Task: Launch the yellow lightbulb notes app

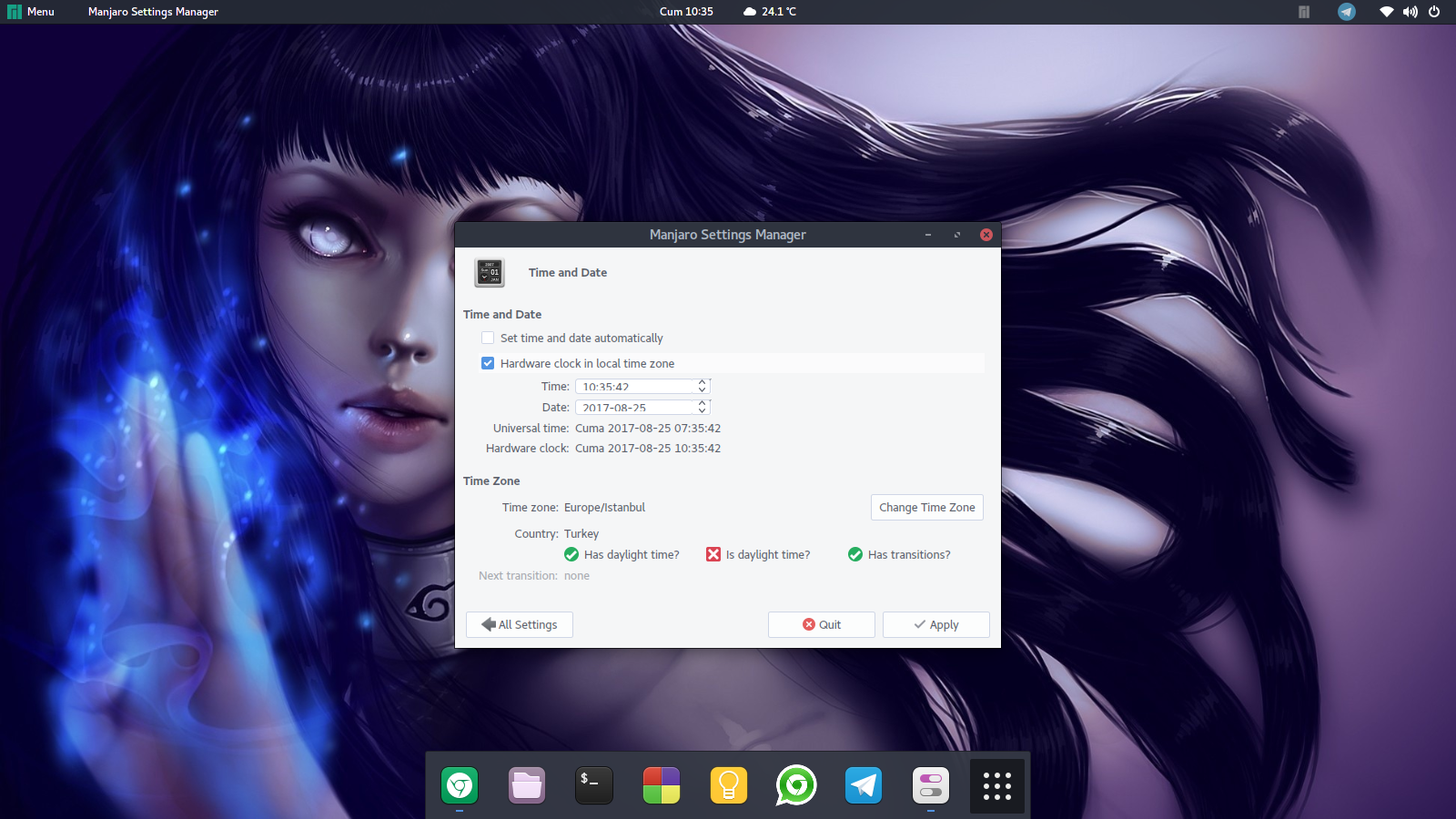Action: tap(729, 785)
